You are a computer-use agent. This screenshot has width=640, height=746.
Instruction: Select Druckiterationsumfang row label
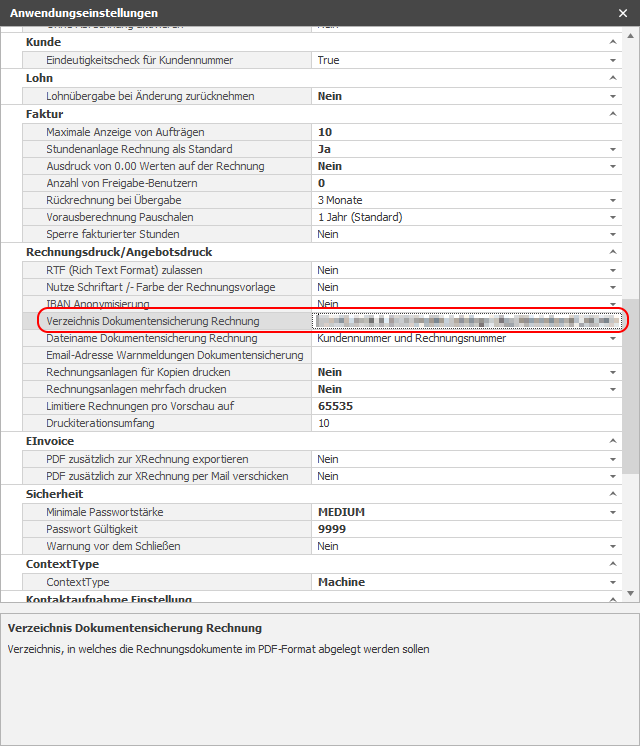coord(100,423)
